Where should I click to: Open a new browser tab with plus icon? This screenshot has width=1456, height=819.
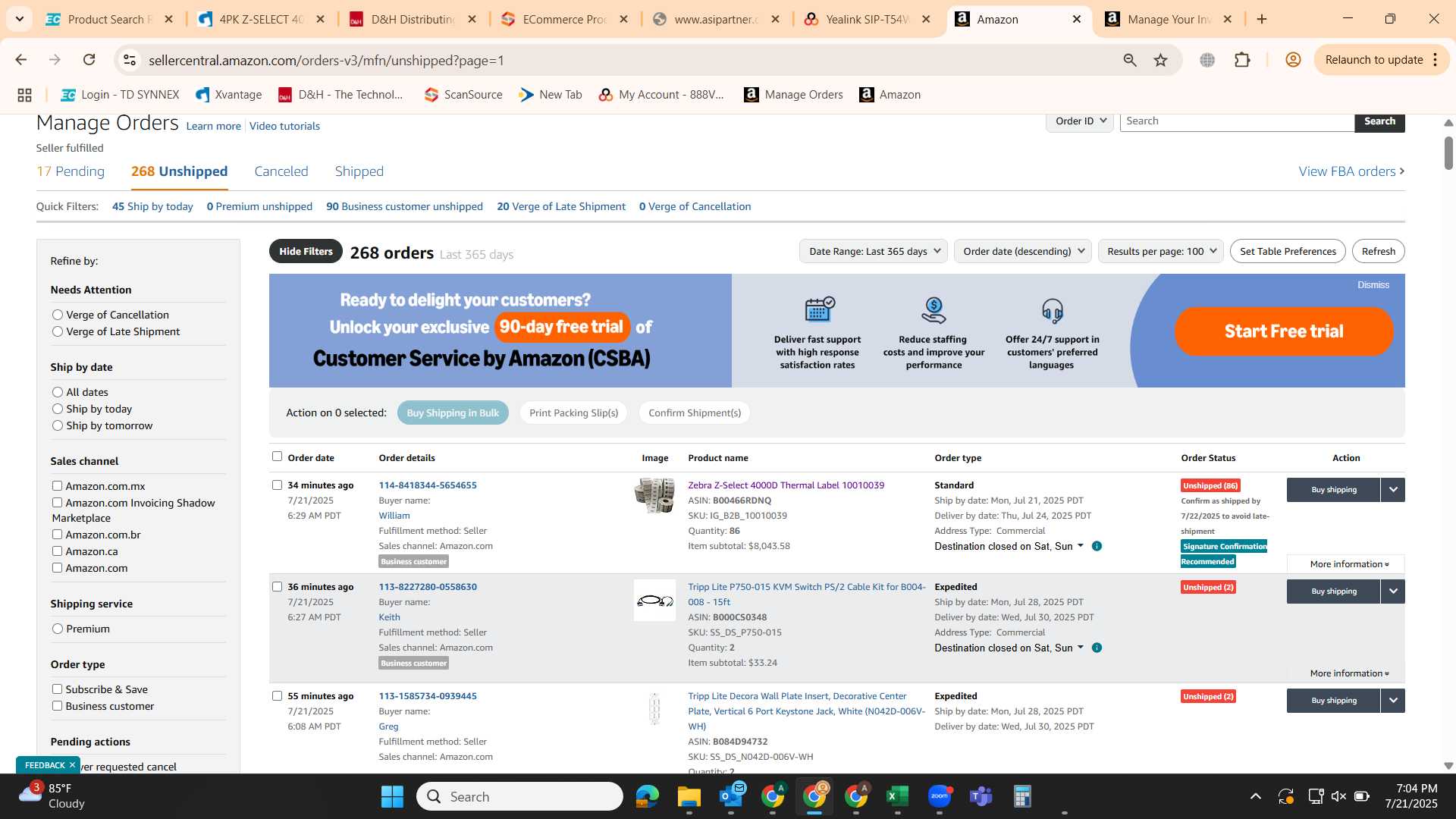1262,20
